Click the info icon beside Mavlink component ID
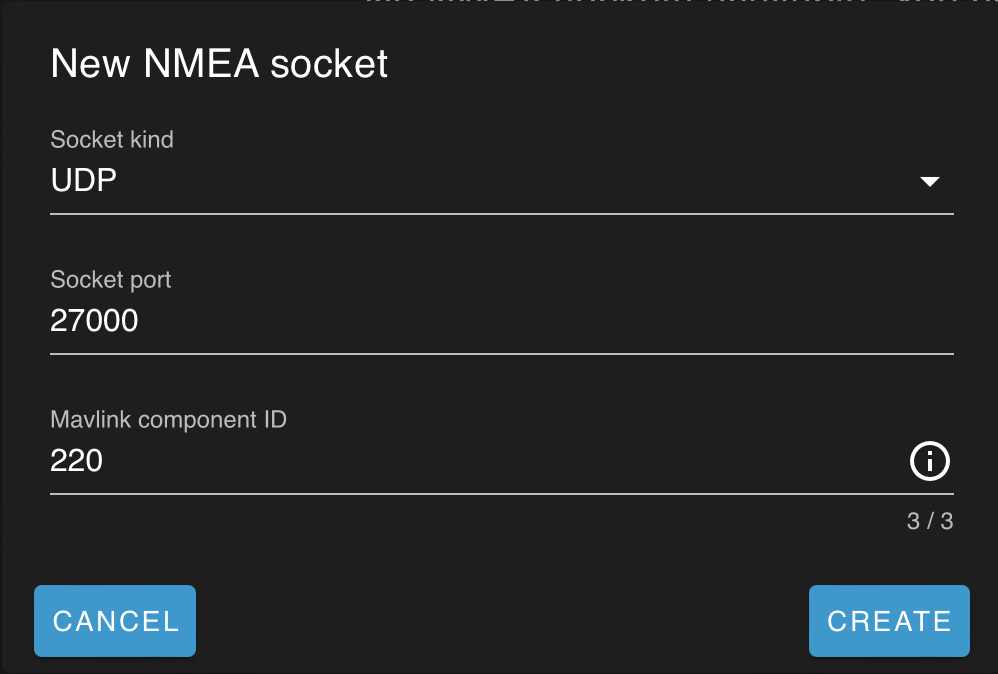This screenshot has height=674, width=998. click(x=930, y=462)
